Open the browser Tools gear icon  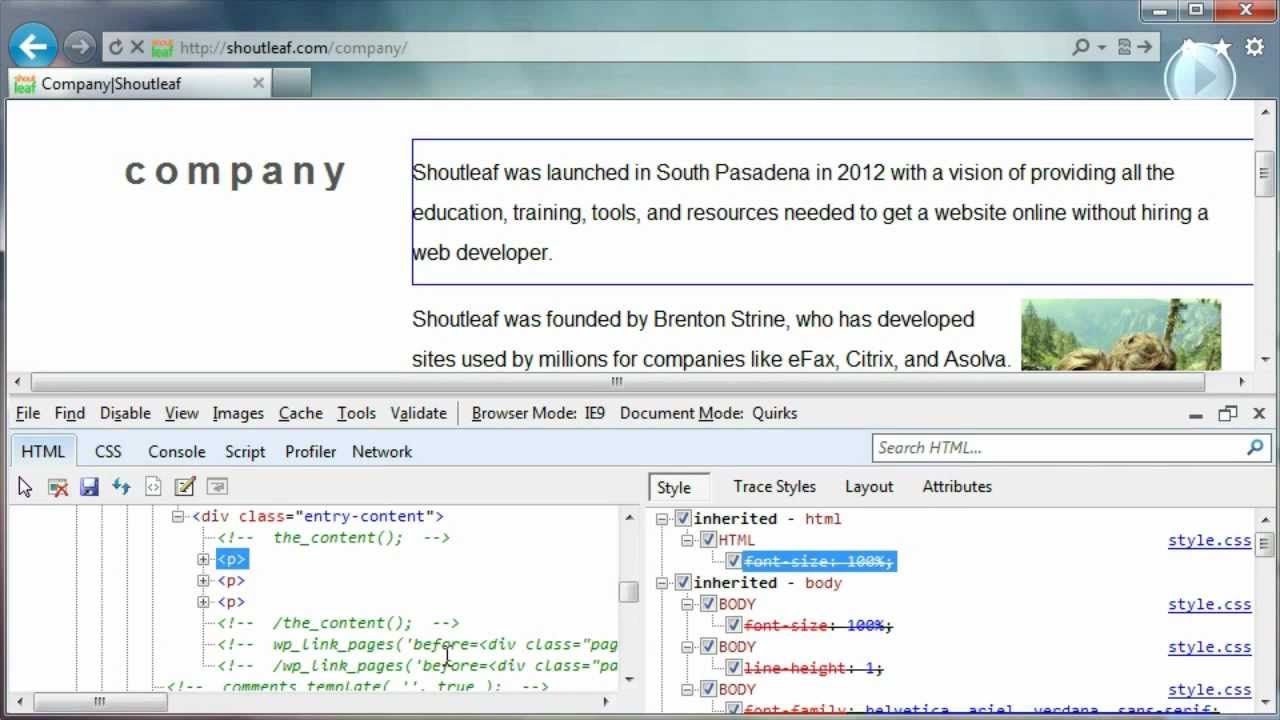point(1255,47)
